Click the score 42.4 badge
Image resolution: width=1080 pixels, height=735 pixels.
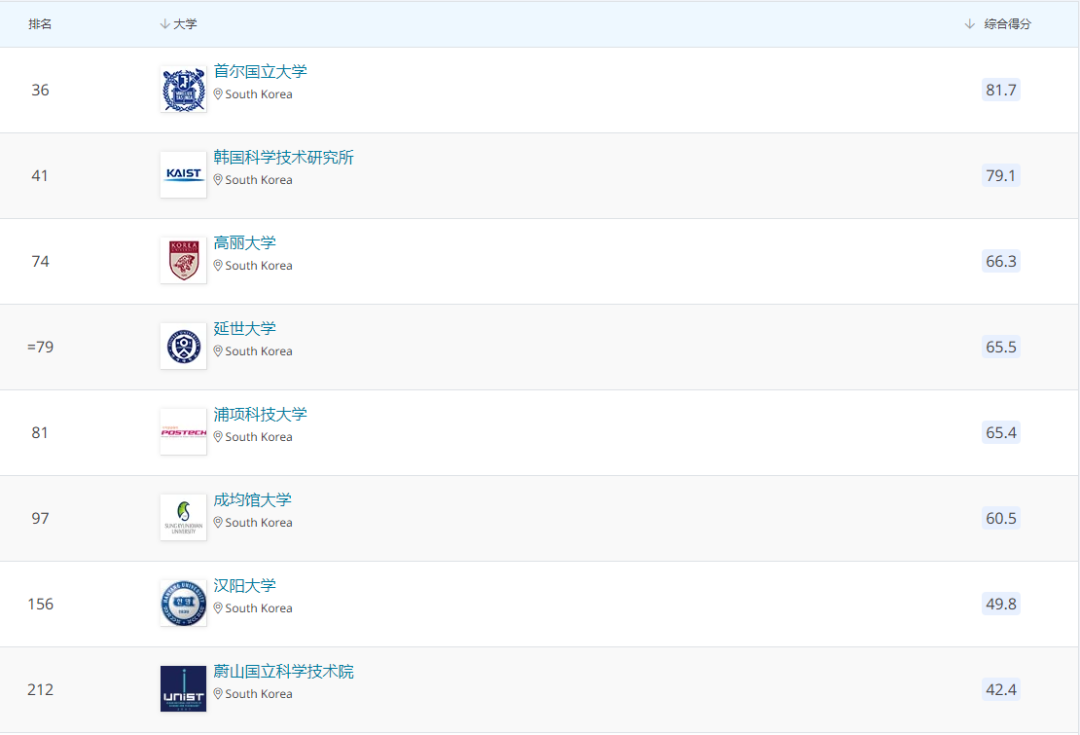coord(1001,690)
